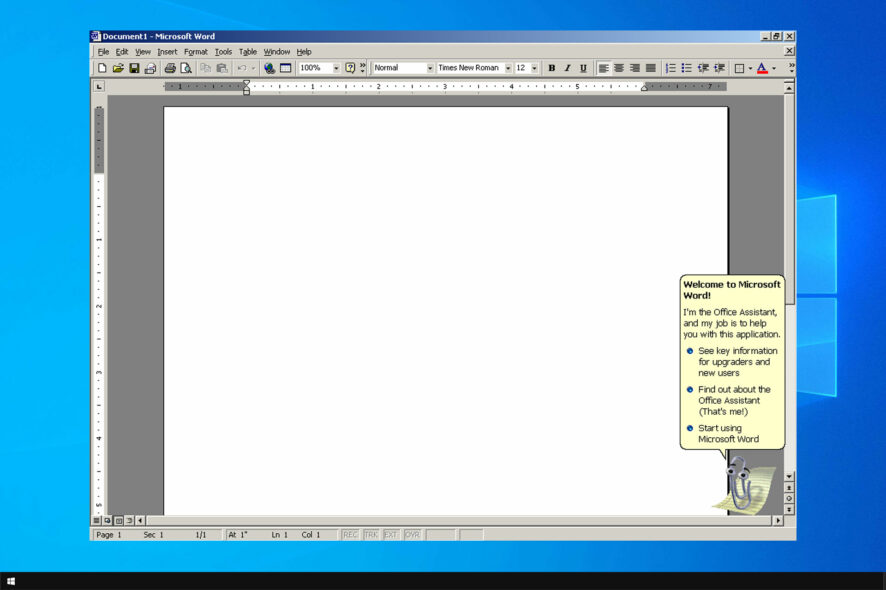Toggle Underline formatting
Image resolution: width=886 pixels, height=590 pixels.
[583, 68]
